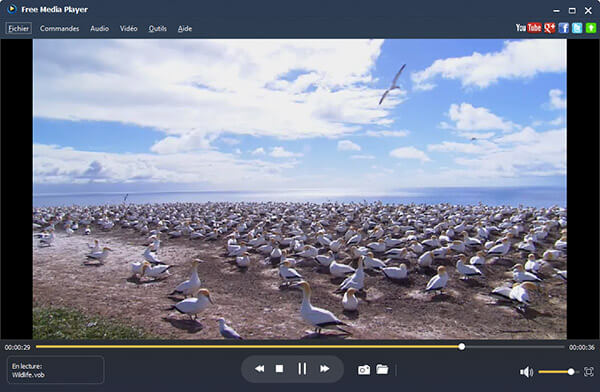Maximize the Free Media Player window
600x392 pixels.
(572, 11)
